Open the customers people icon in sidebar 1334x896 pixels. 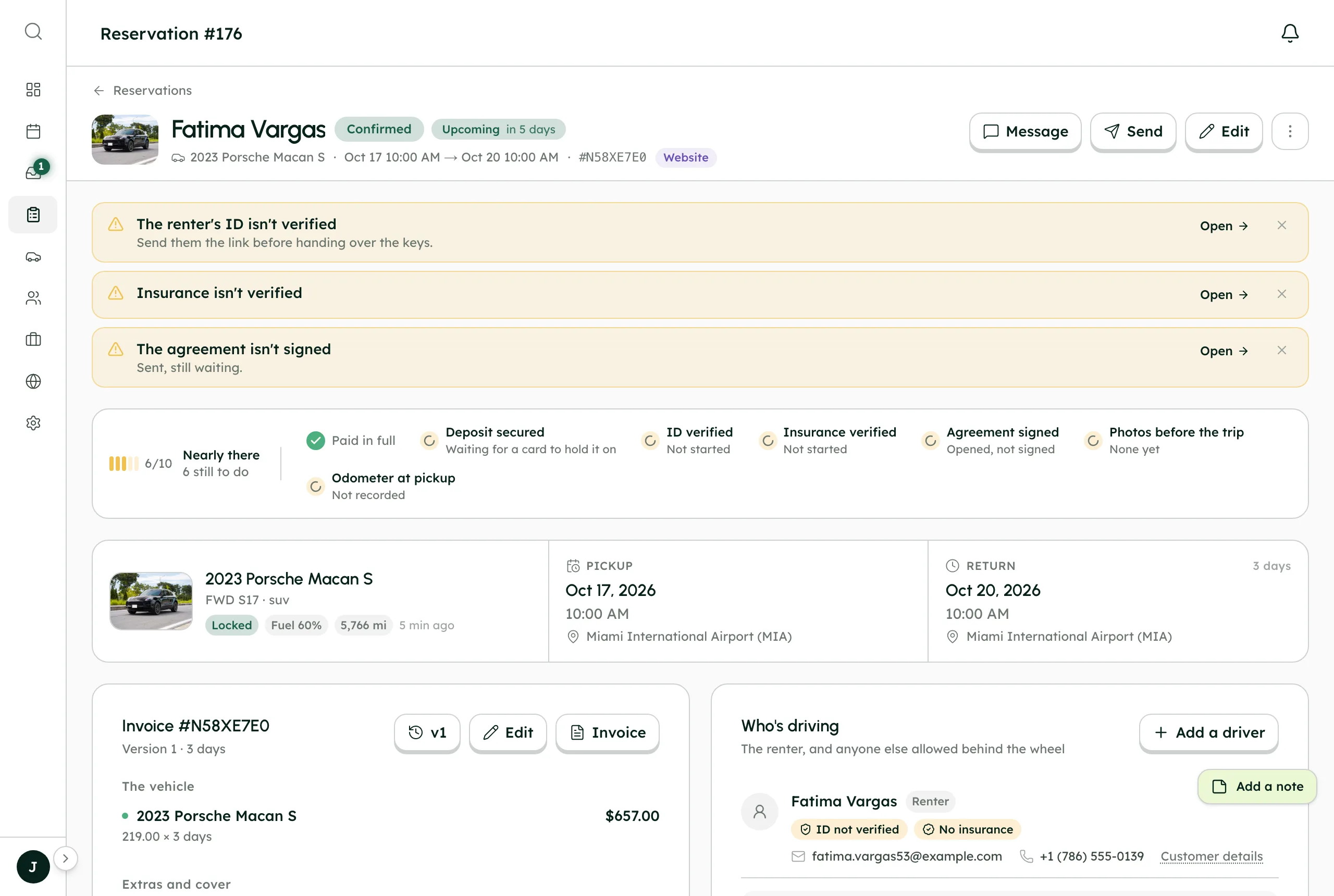(x=33, y=298)
